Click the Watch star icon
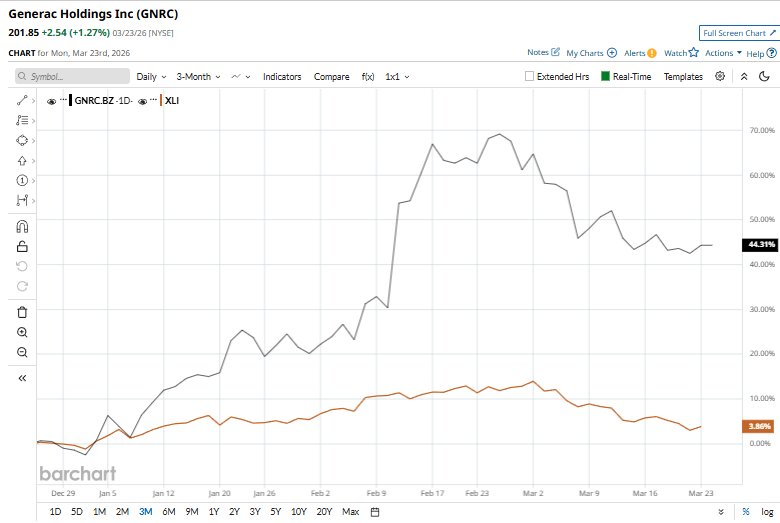Viewport: 780px width, 523px height. tap(694, 52)
